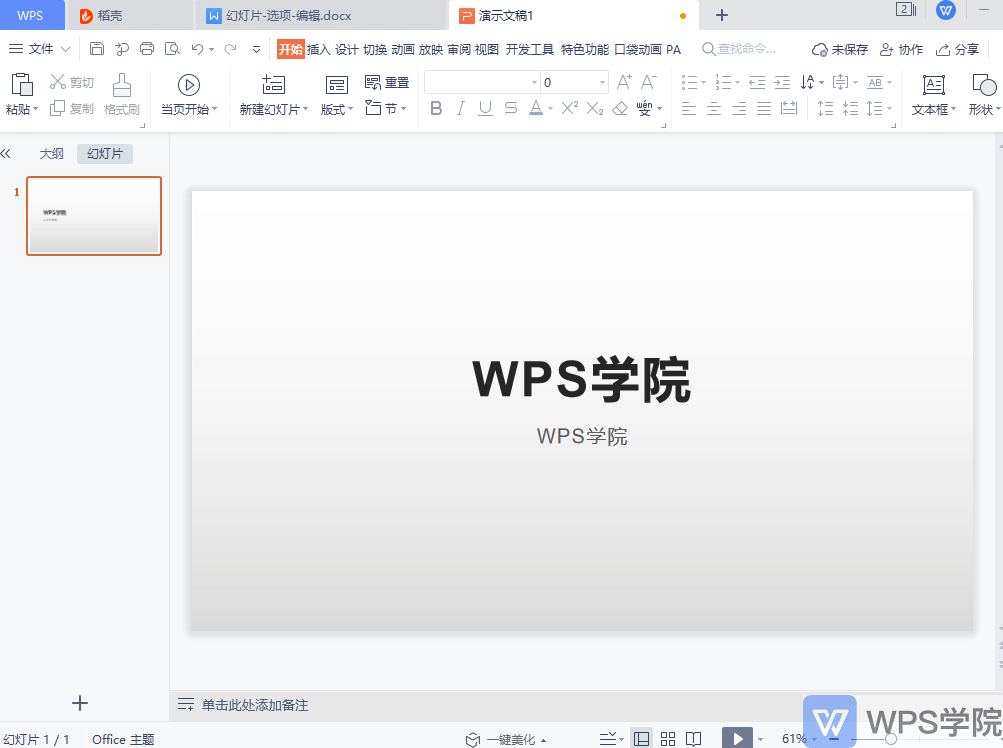The image size is (1003, 748).
Task: Switch to Slide Sorter grid view icon
Action: point(668,739)
